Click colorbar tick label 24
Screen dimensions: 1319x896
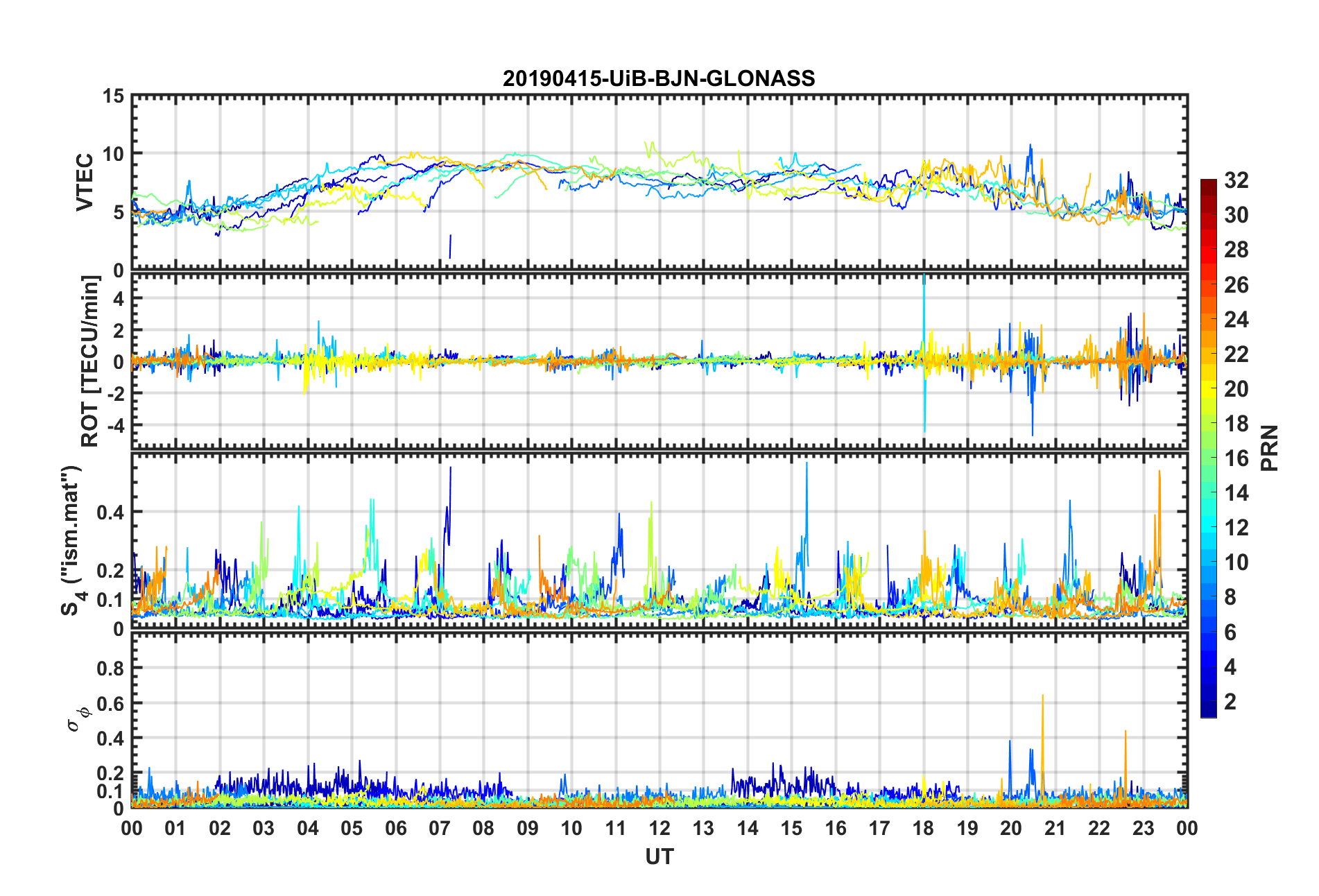1236,320
